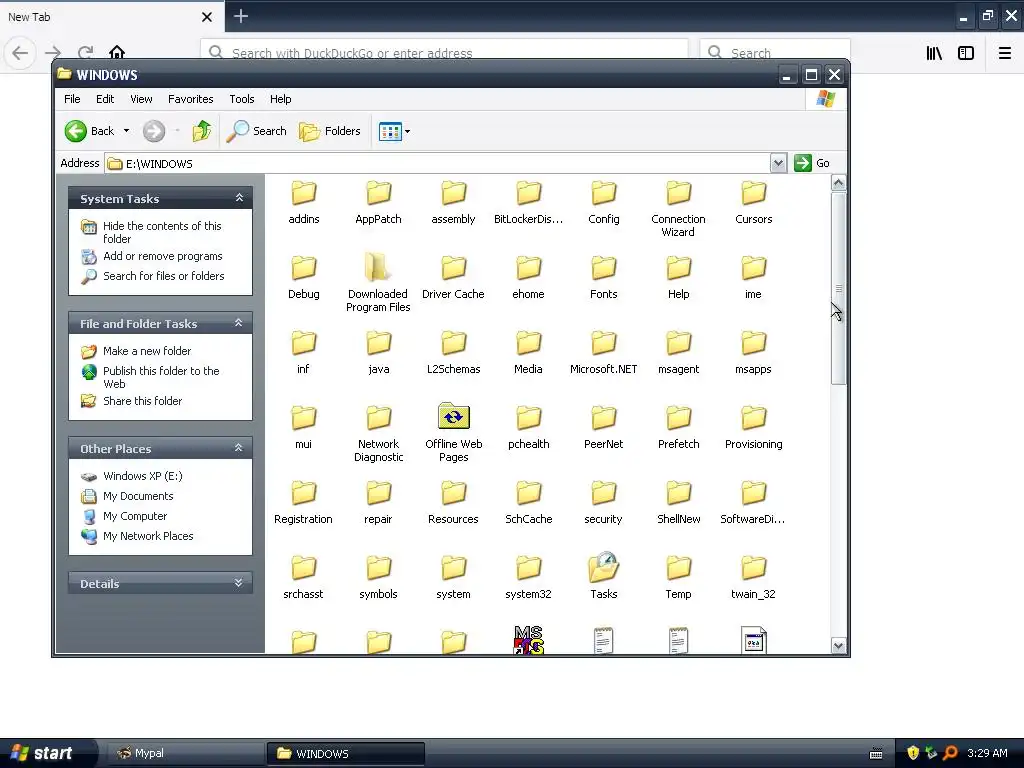The height and width of the screenshot is (768, 1024).
Task: Open the Search toolbar button
Action: 257,131
